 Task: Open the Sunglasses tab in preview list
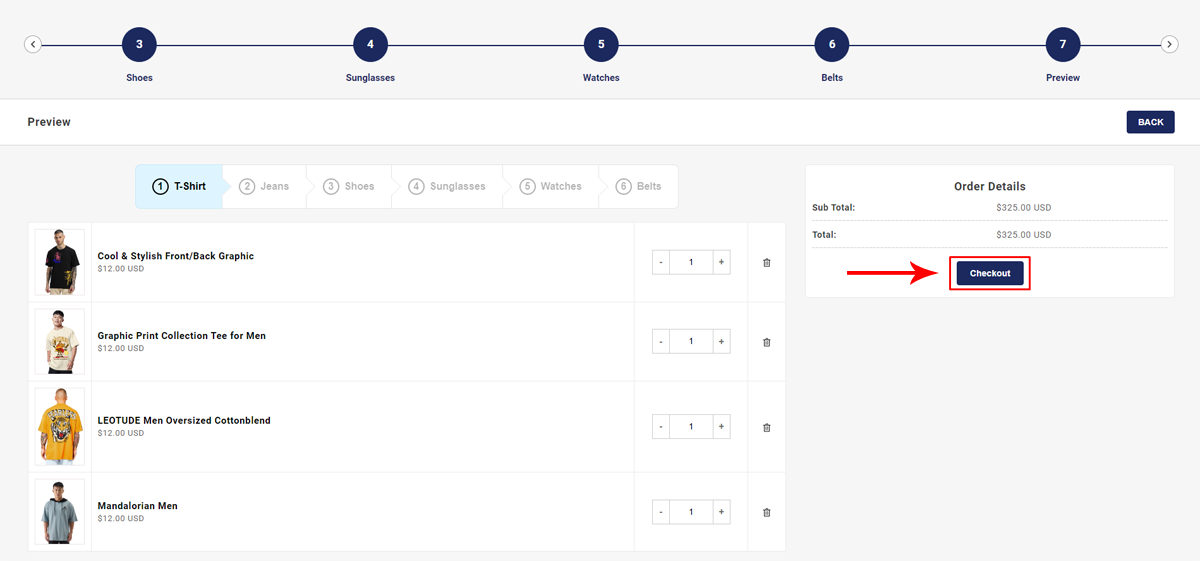[447, 187]
